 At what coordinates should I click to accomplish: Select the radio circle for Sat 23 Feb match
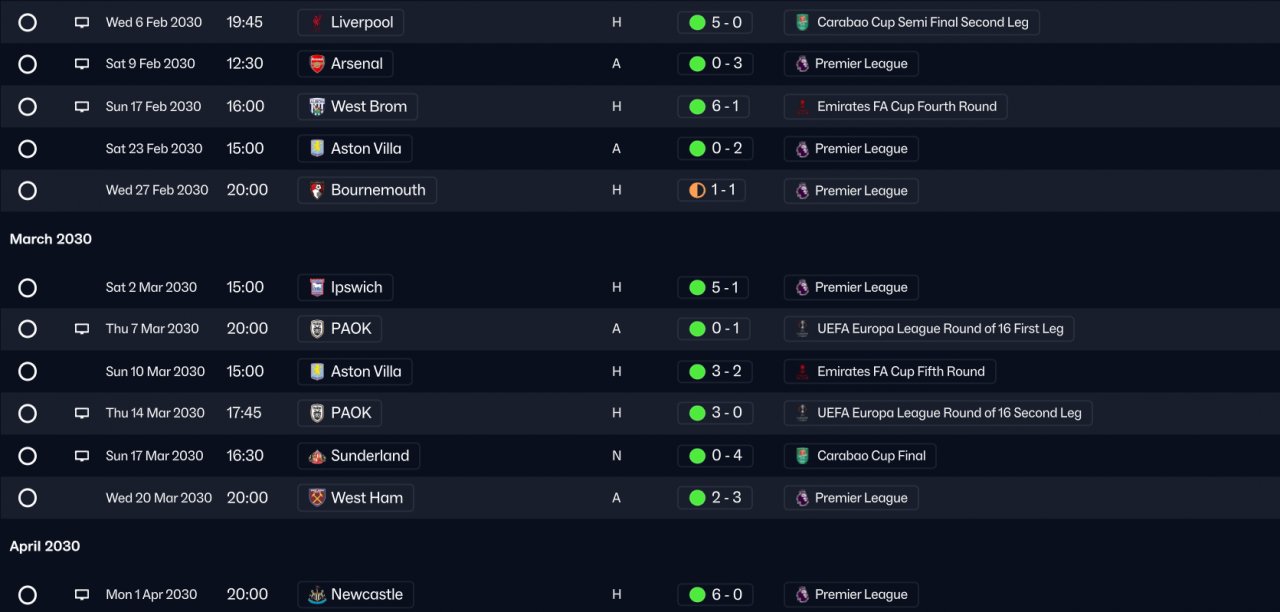pyautogui.click(x=27, y=149)
